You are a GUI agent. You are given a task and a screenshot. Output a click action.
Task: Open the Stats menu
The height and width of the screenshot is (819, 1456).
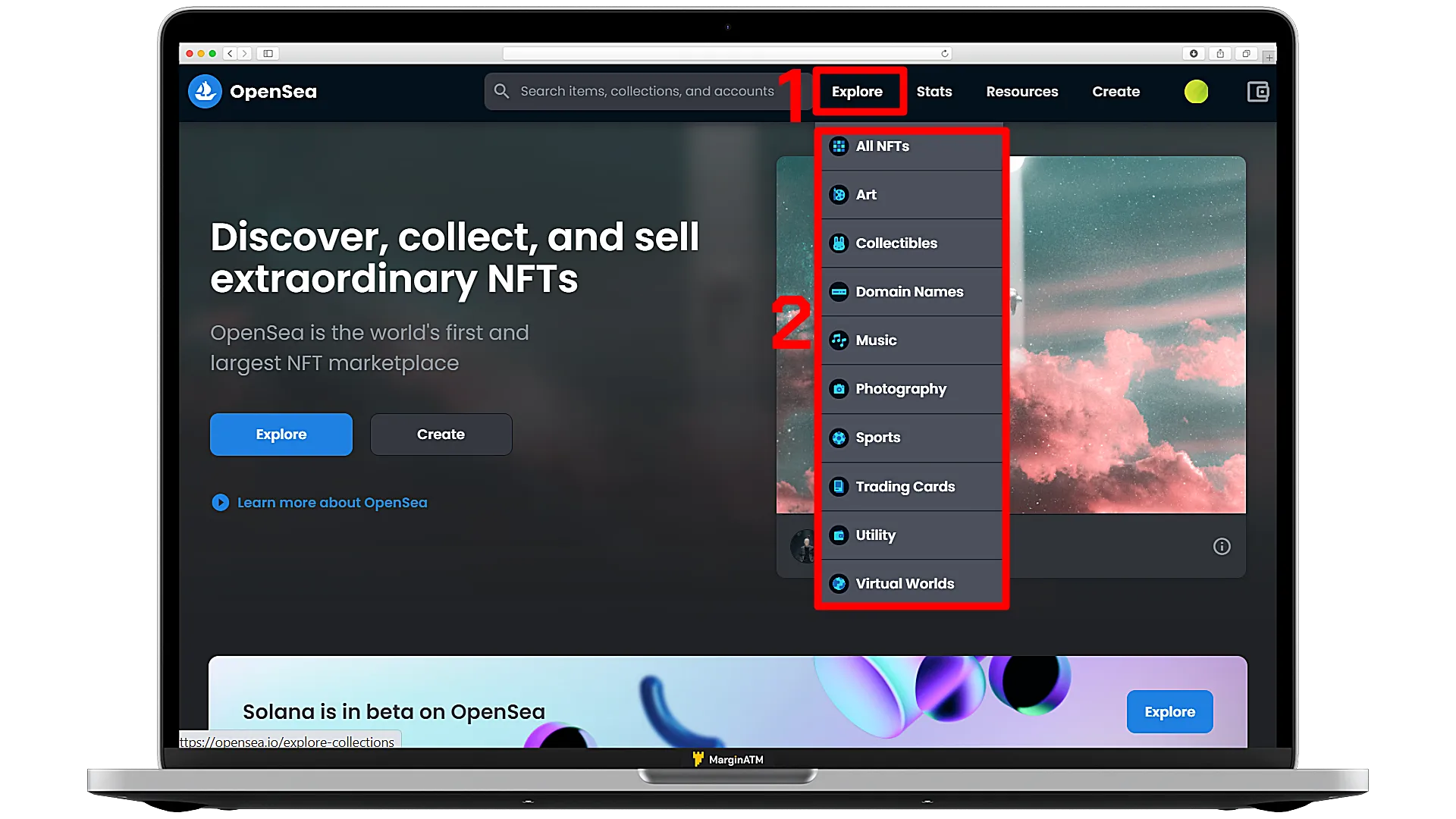(x=934, y=92)
